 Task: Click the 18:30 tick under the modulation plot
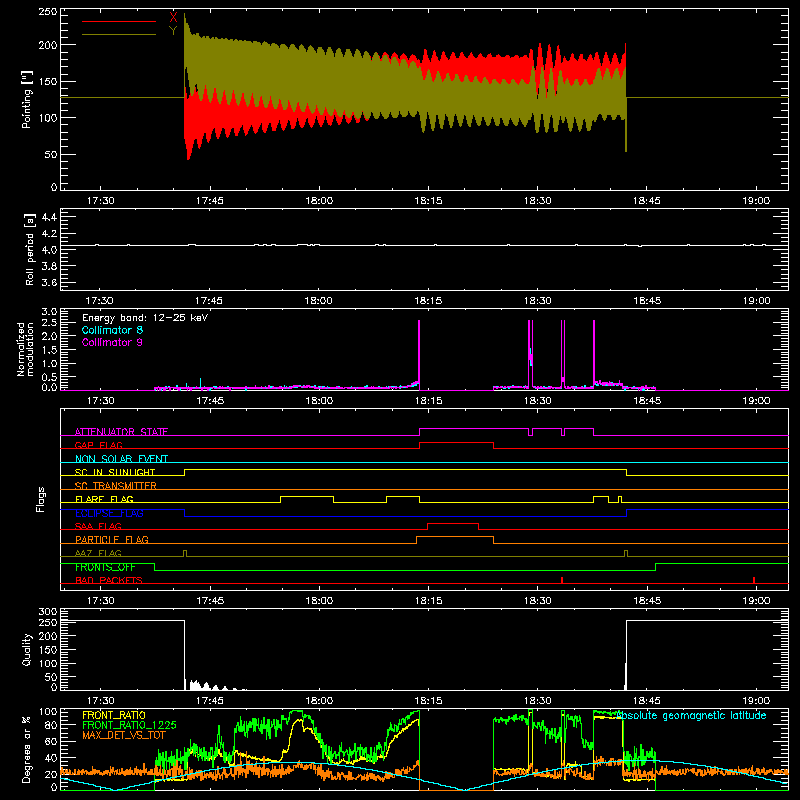(x=538, y=401)
